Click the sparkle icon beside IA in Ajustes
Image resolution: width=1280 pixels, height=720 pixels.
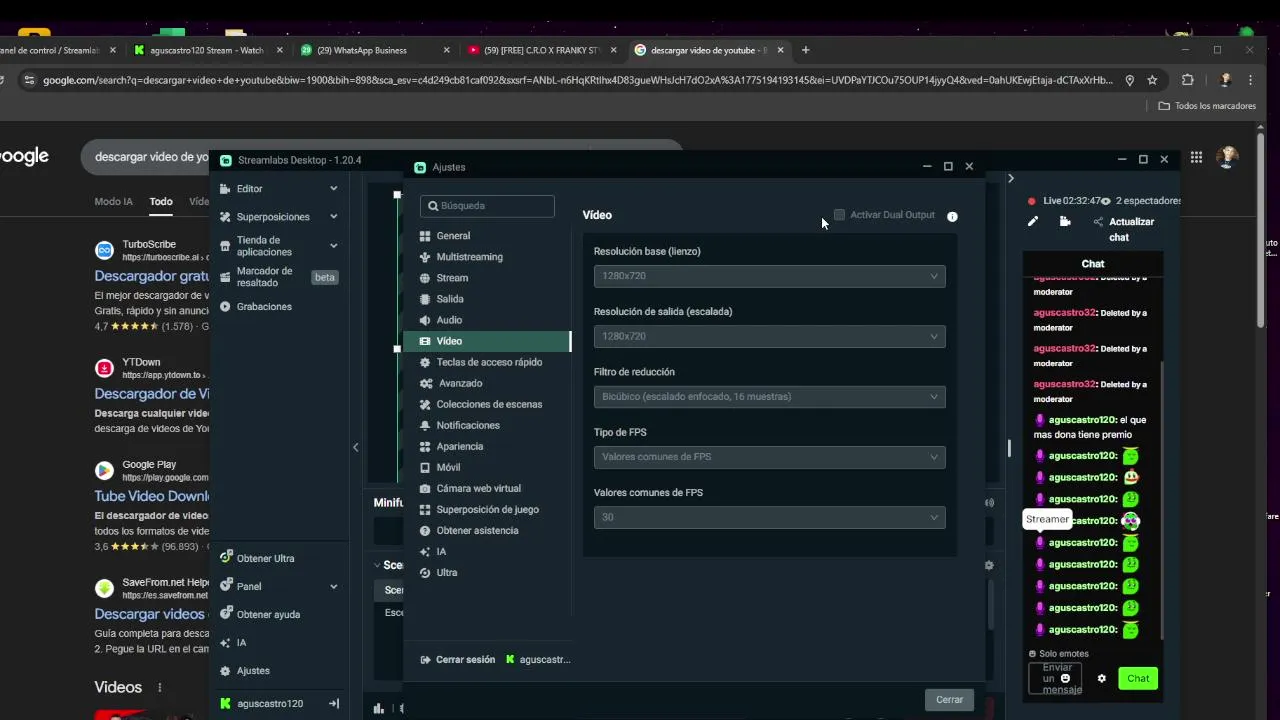(425, 551)
